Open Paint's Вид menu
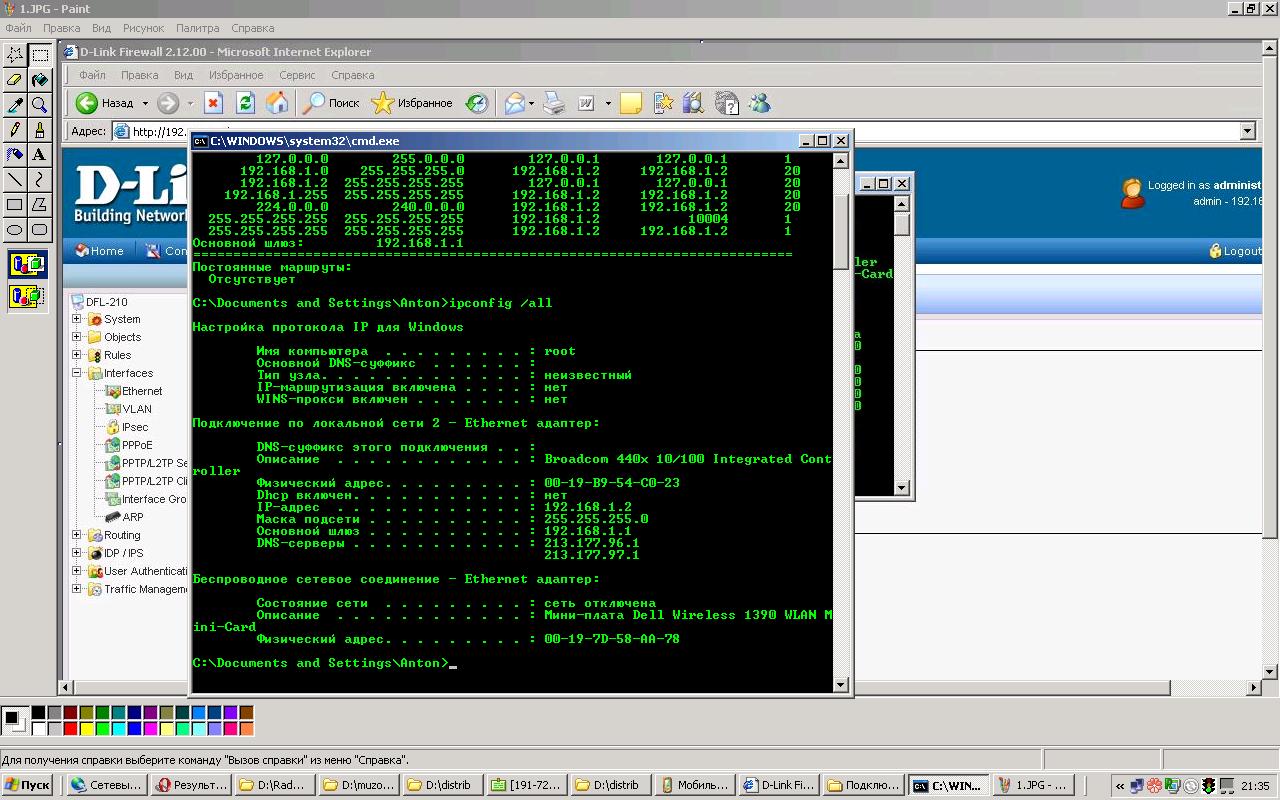Viewport: 1280px width, 800px height. click(101, 28)
